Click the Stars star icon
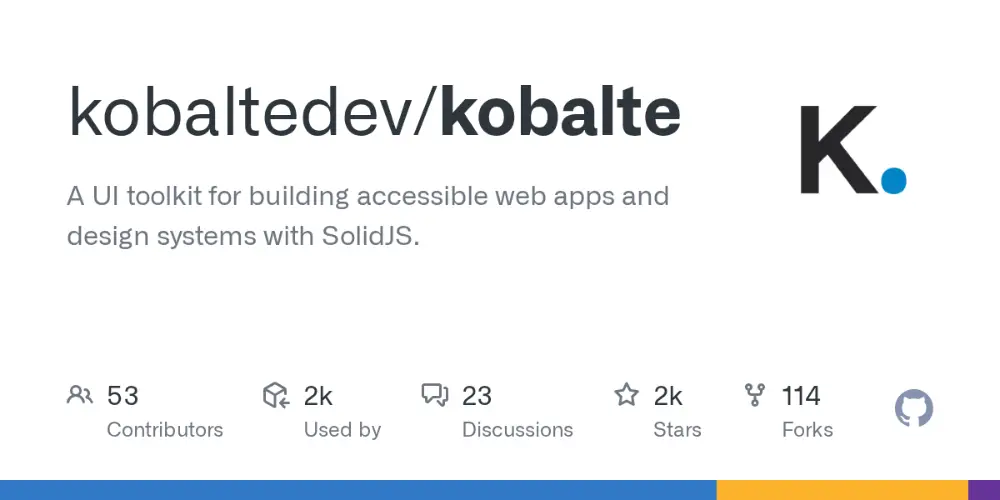Image resolution: width=1000 pixels, height=500 pixels. coord(626,395)
